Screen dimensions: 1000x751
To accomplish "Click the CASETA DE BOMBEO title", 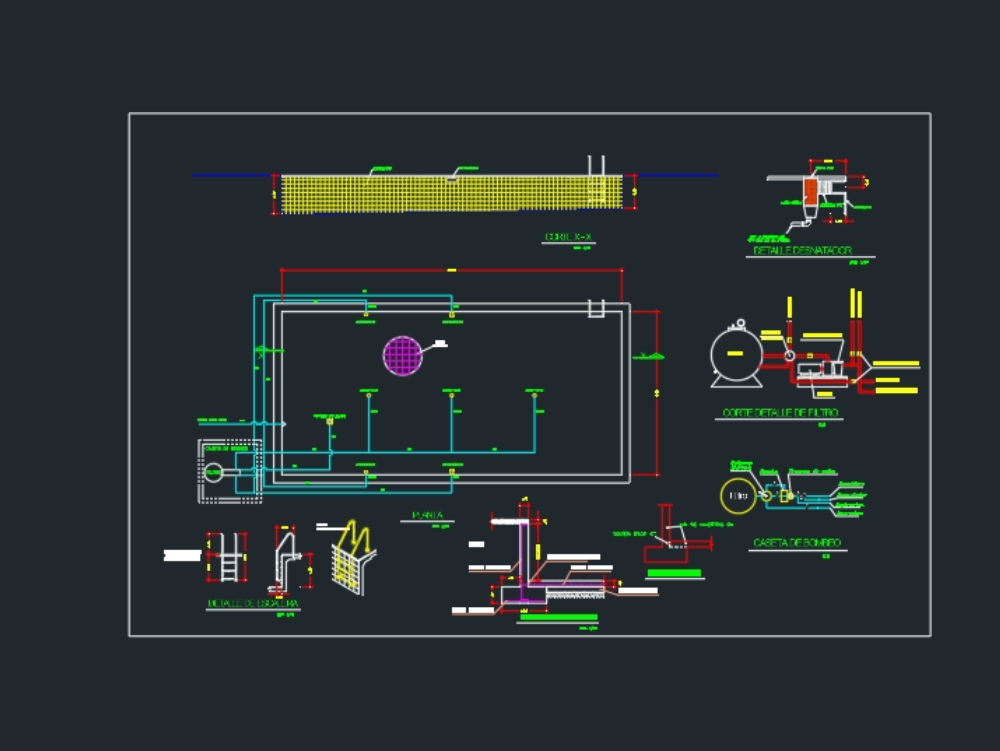I will [797, 543].
